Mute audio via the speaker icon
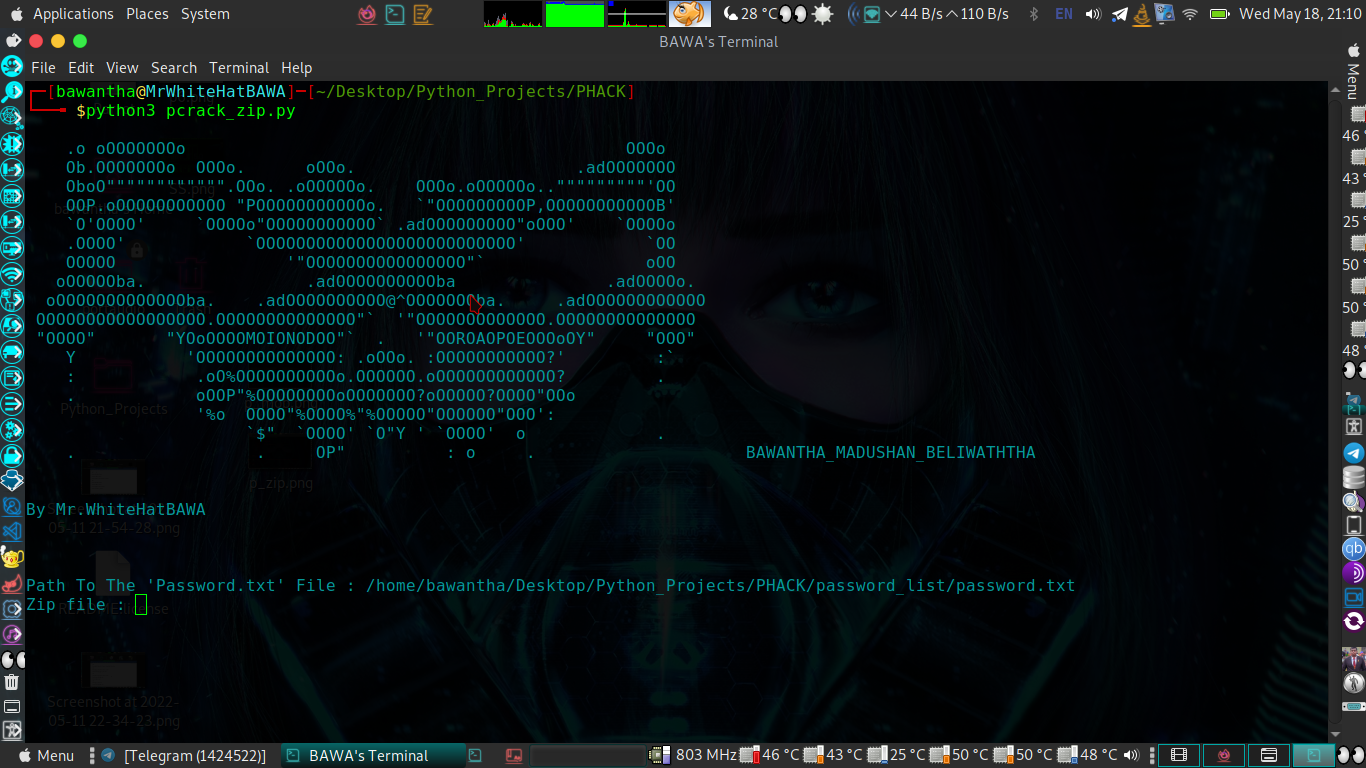Screen dimensions: 1366x768 pos(1094,13)
